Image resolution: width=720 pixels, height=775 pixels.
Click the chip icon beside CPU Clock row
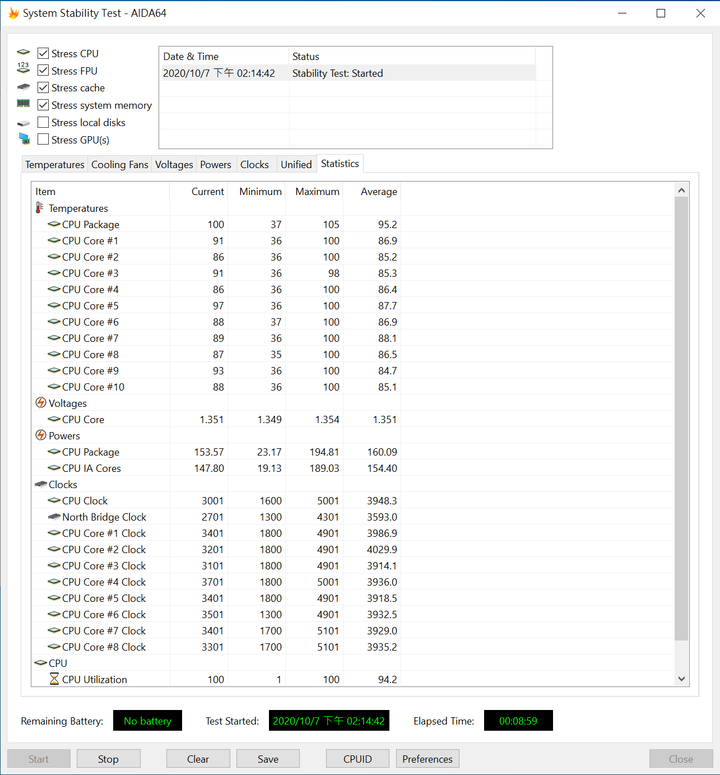pos(54,500)
